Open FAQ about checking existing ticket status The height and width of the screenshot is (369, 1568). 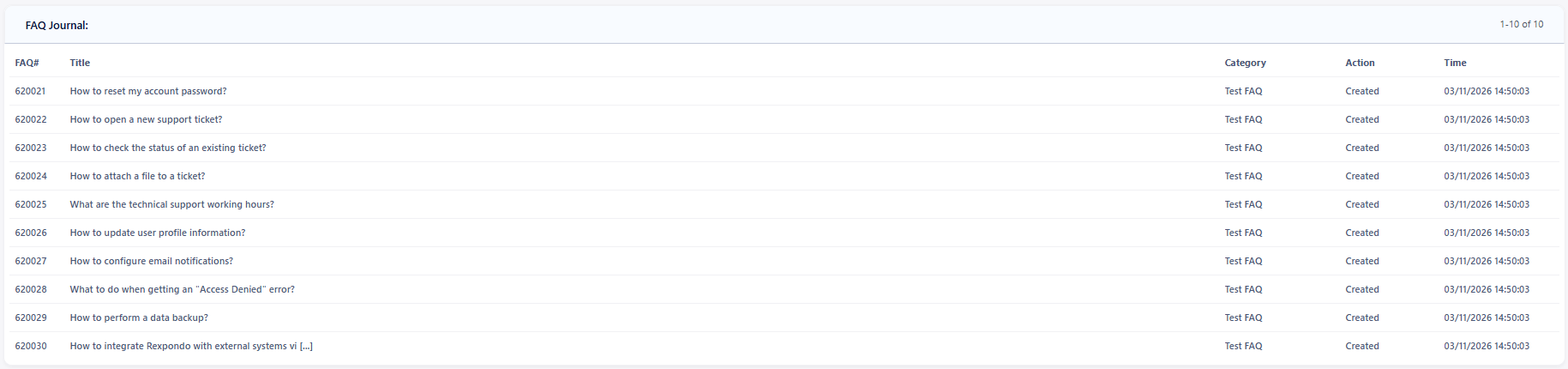168,148
